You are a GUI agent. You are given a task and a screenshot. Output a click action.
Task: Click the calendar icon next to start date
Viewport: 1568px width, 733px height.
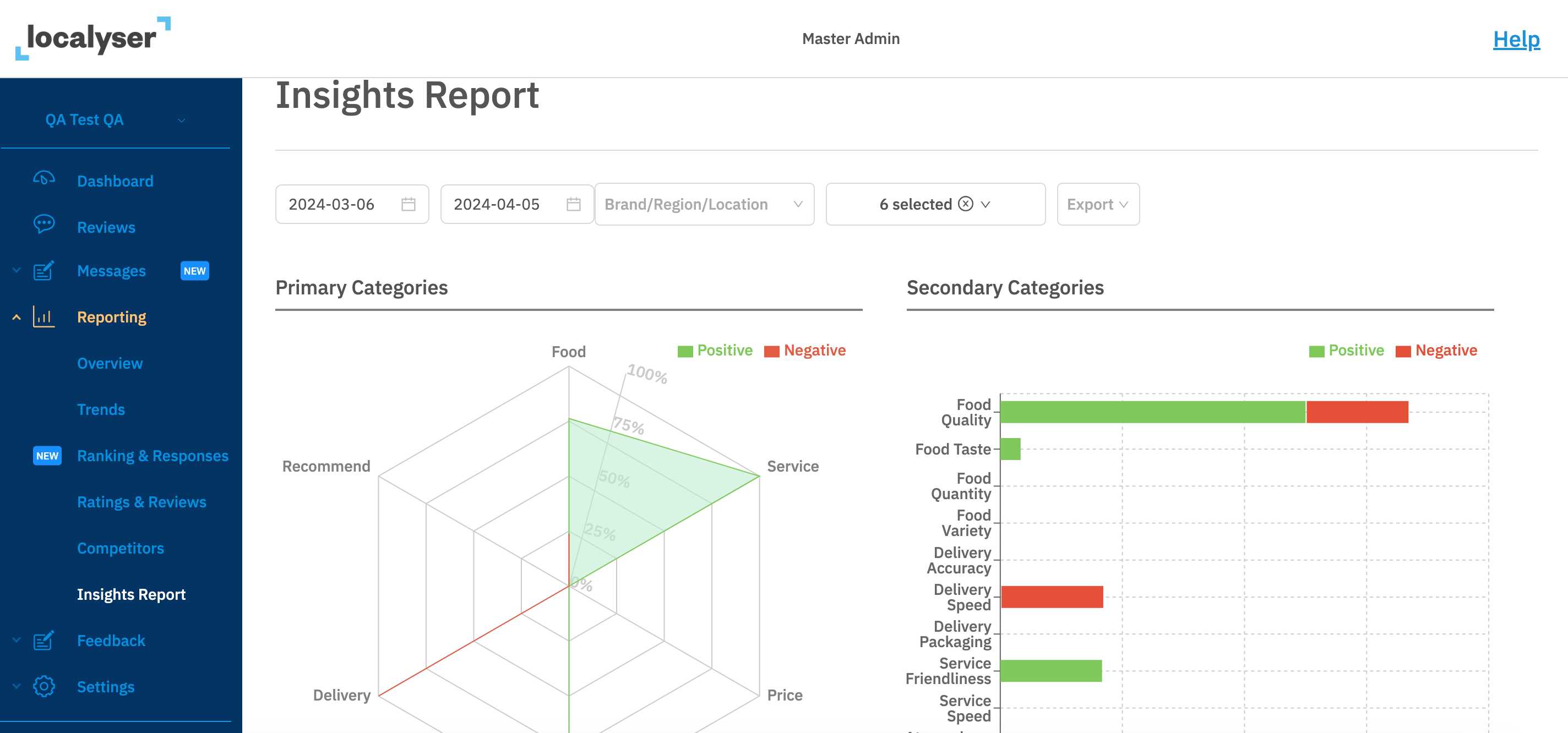click(409, 204)
